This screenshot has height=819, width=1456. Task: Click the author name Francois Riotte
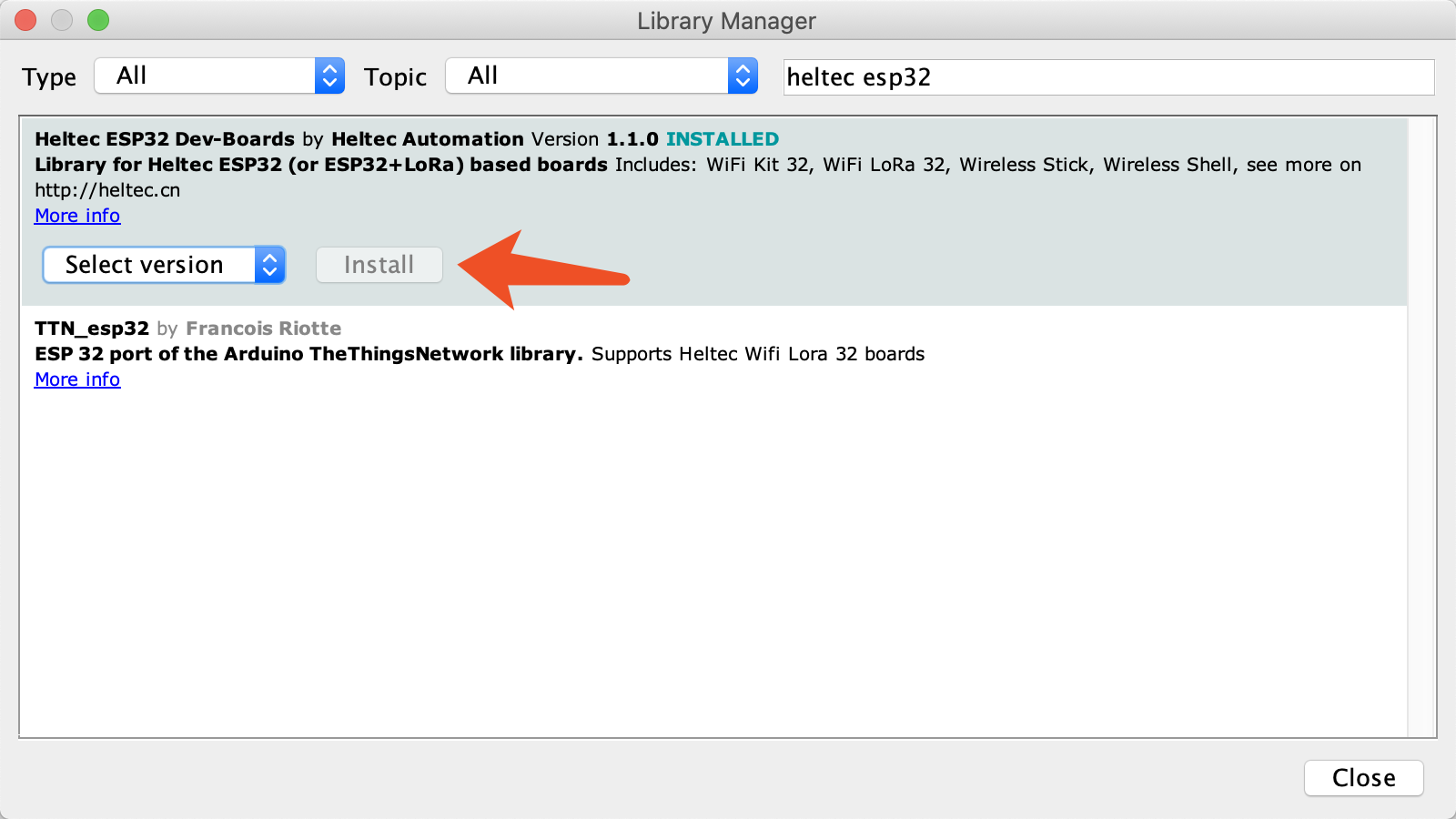tap(264, 329)
